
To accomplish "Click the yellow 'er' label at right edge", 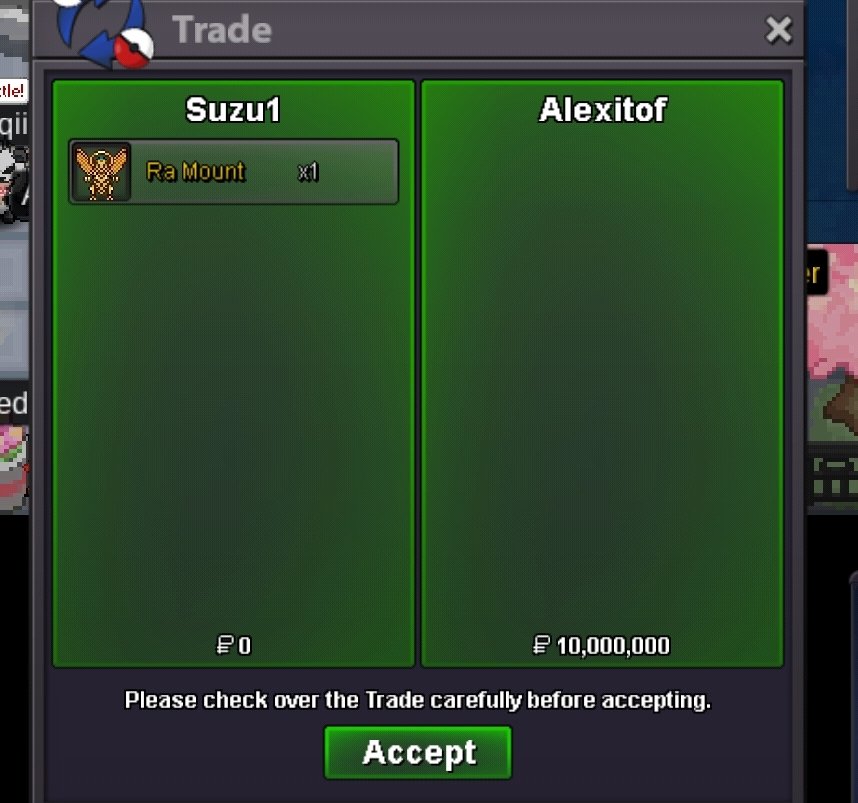I will tap(815, 273).
